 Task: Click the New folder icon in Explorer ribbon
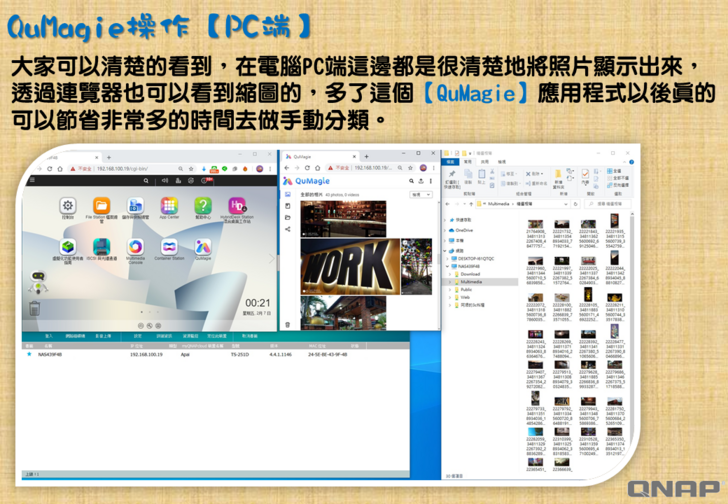[558, 179]
